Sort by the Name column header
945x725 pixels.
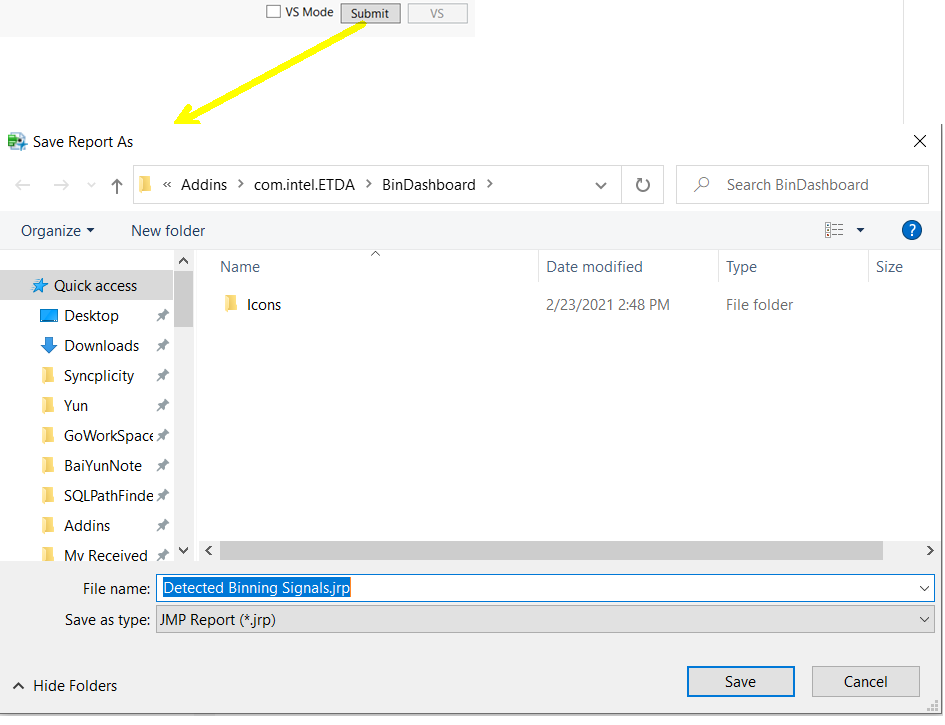[240, 266]
